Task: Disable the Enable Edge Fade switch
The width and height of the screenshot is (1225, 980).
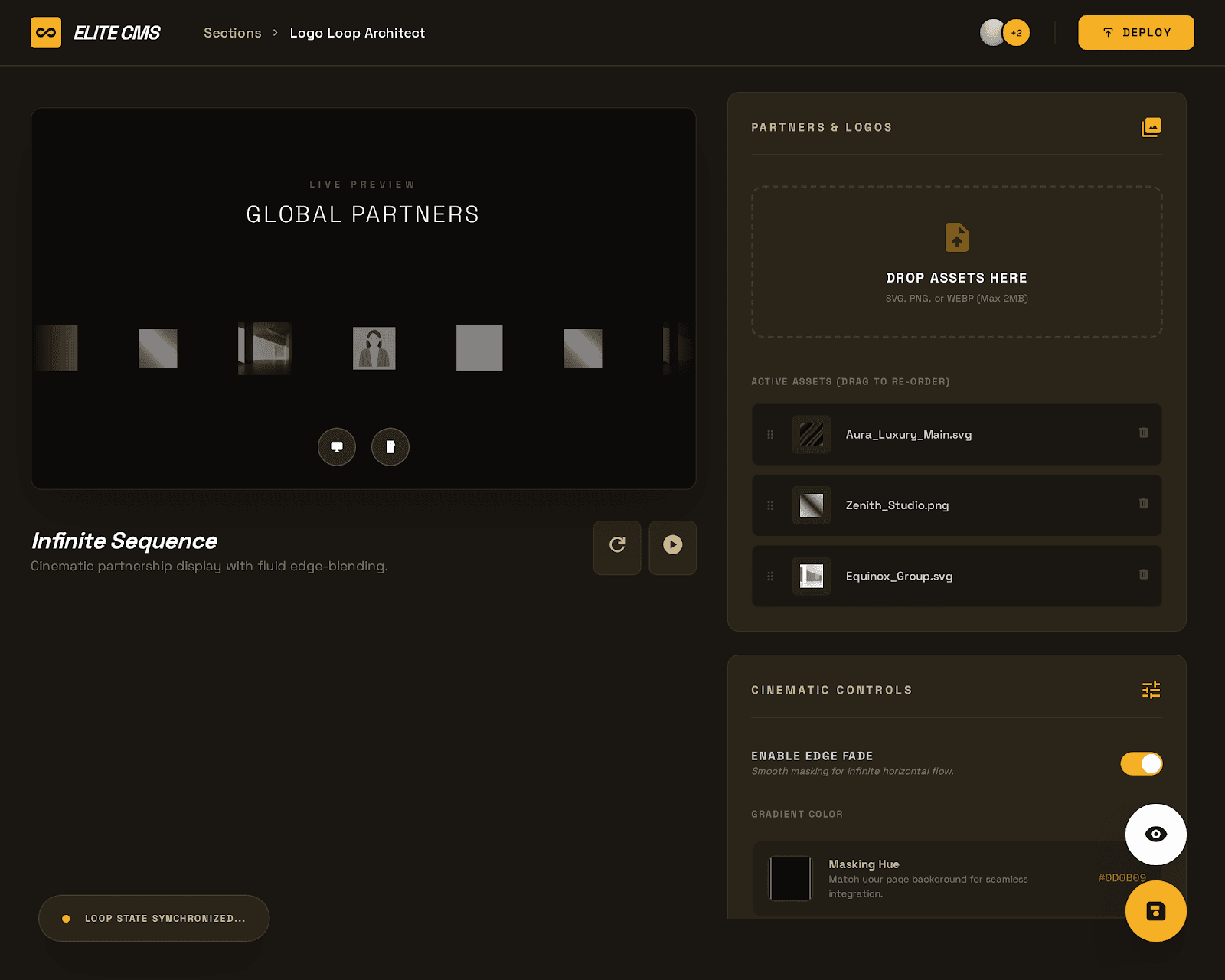Action: [x=1141, y=763]
